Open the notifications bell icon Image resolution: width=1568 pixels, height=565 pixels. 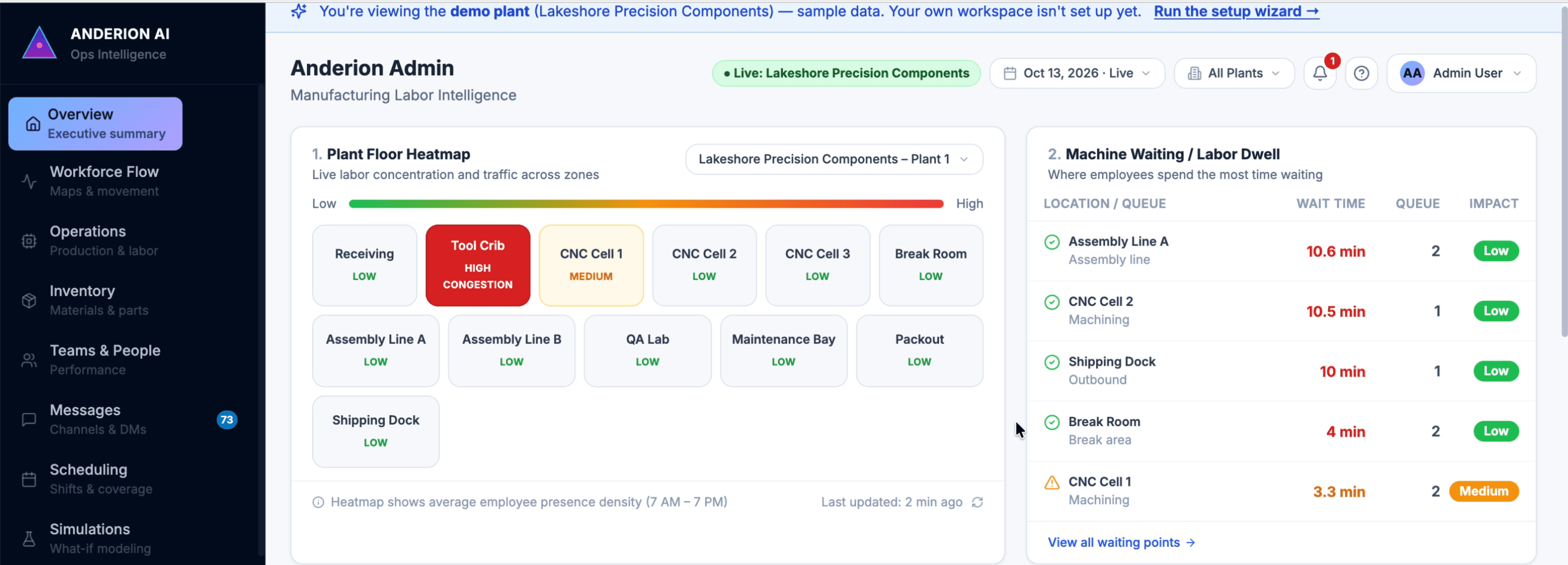click(x=1320, y=74)
